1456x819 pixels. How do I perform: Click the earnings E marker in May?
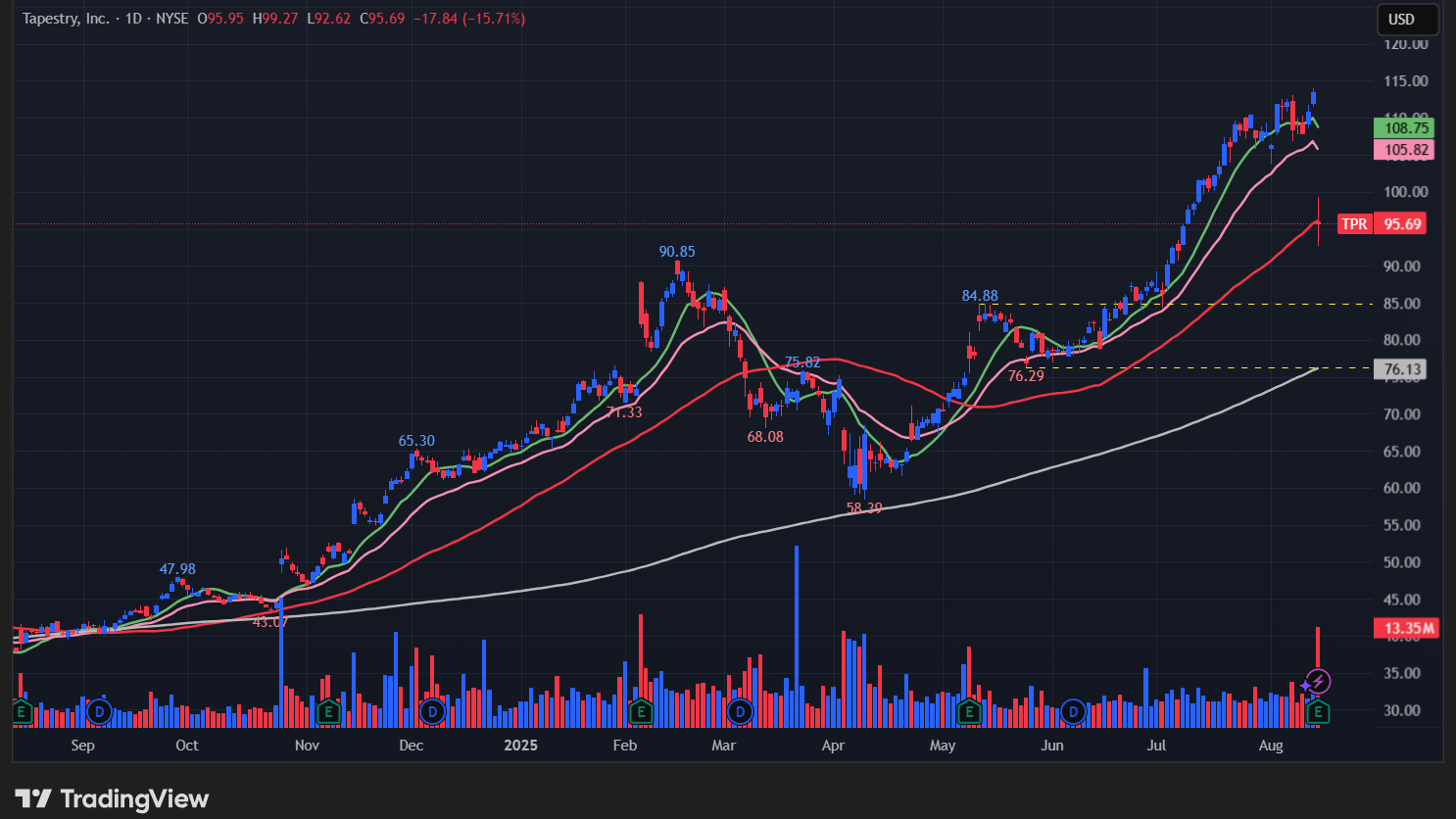(969, 712)
